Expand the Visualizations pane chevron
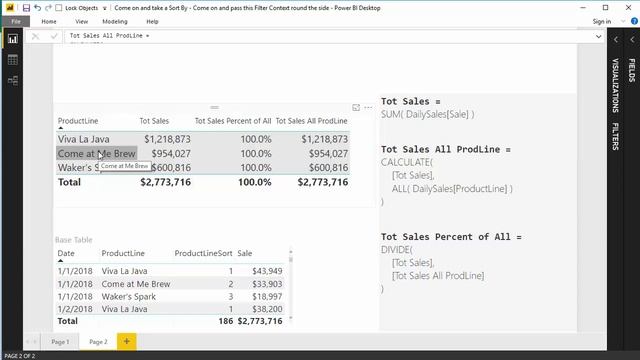 point(616,40)
